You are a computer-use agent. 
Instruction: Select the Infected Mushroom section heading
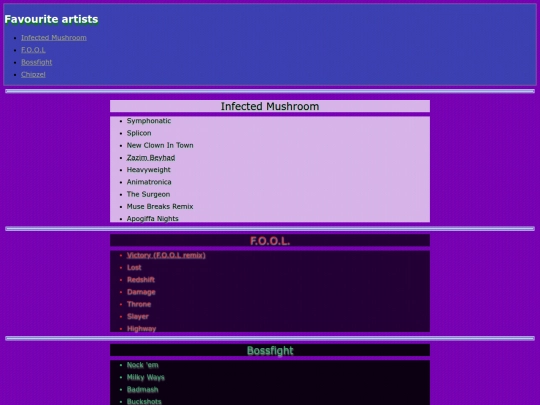(x=270, y=106)
